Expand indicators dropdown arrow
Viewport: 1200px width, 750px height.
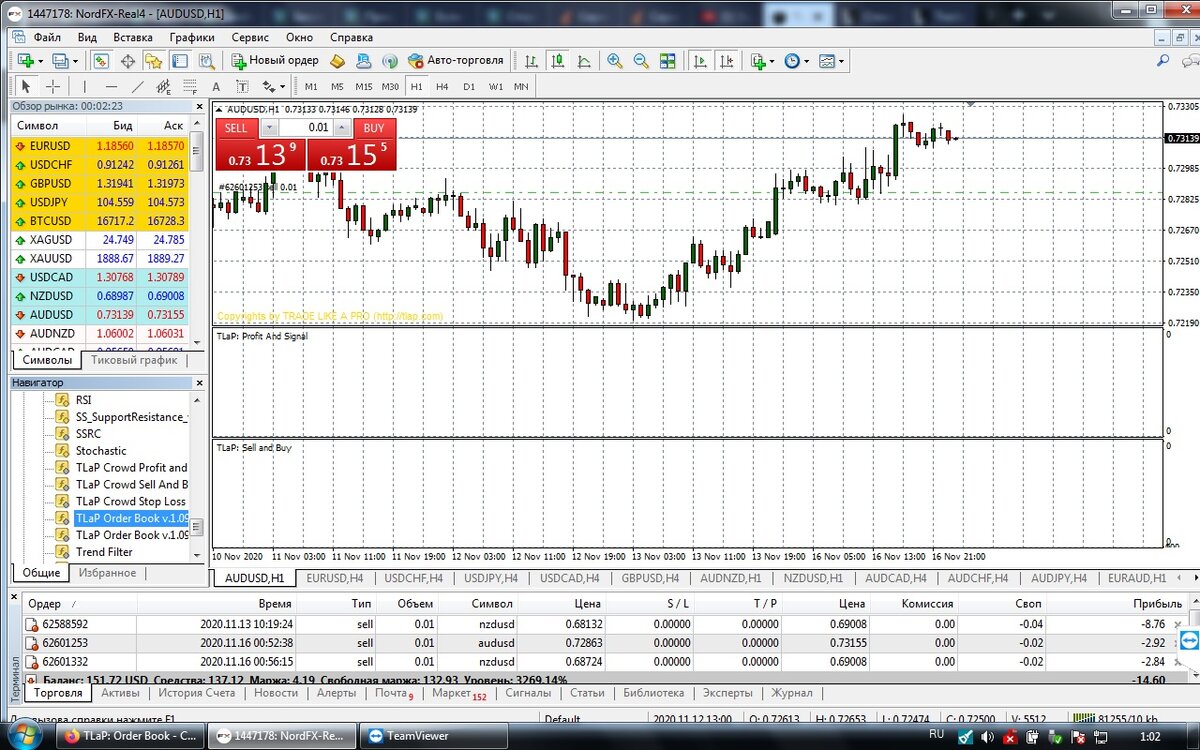[x=772, y=61]
